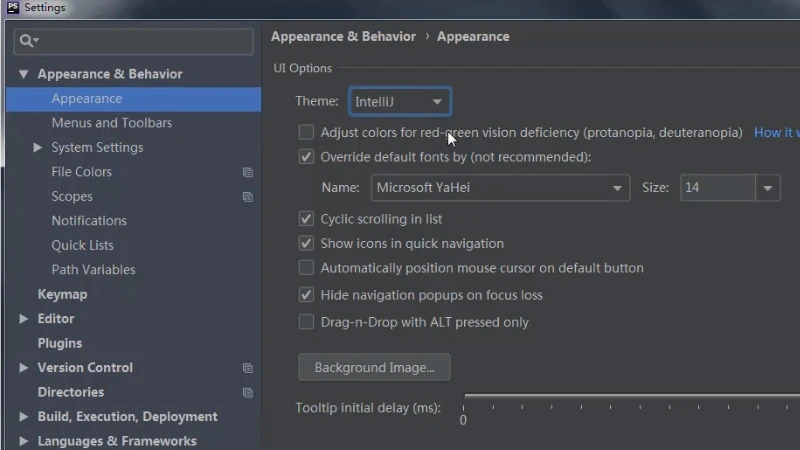
Task: Click the project-level icon beside Version Control
Action: tap(247, 368)
